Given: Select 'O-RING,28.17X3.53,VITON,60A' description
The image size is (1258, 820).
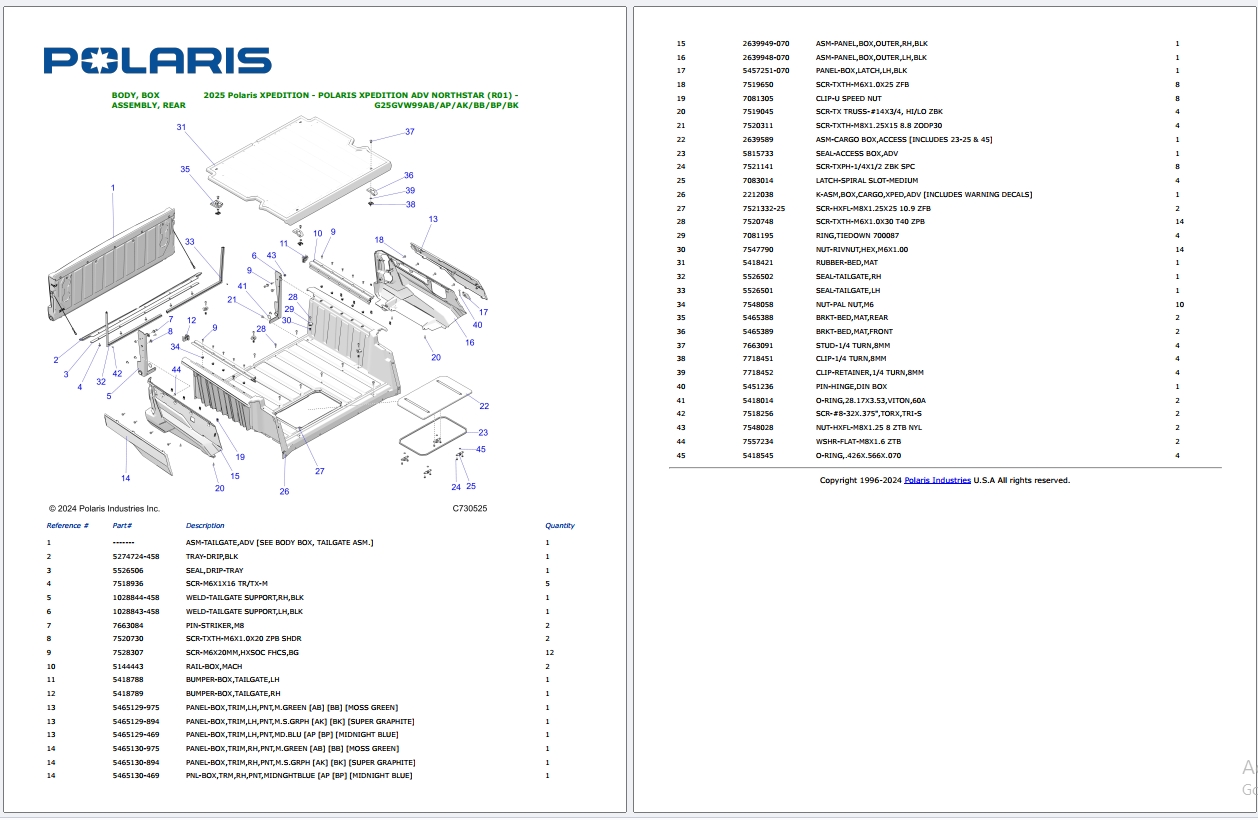Looking at the screenshot, I should [x=870, y=400].
